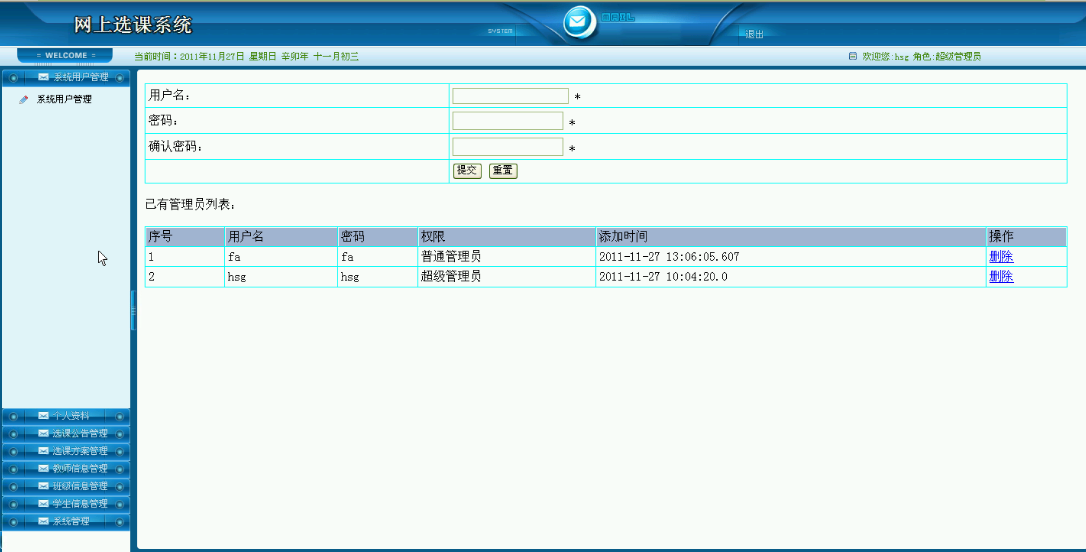The image size is (1086, 552).
Task: Click the timestamp 2011-11-27 13:06:05.607
Action: 669,257
